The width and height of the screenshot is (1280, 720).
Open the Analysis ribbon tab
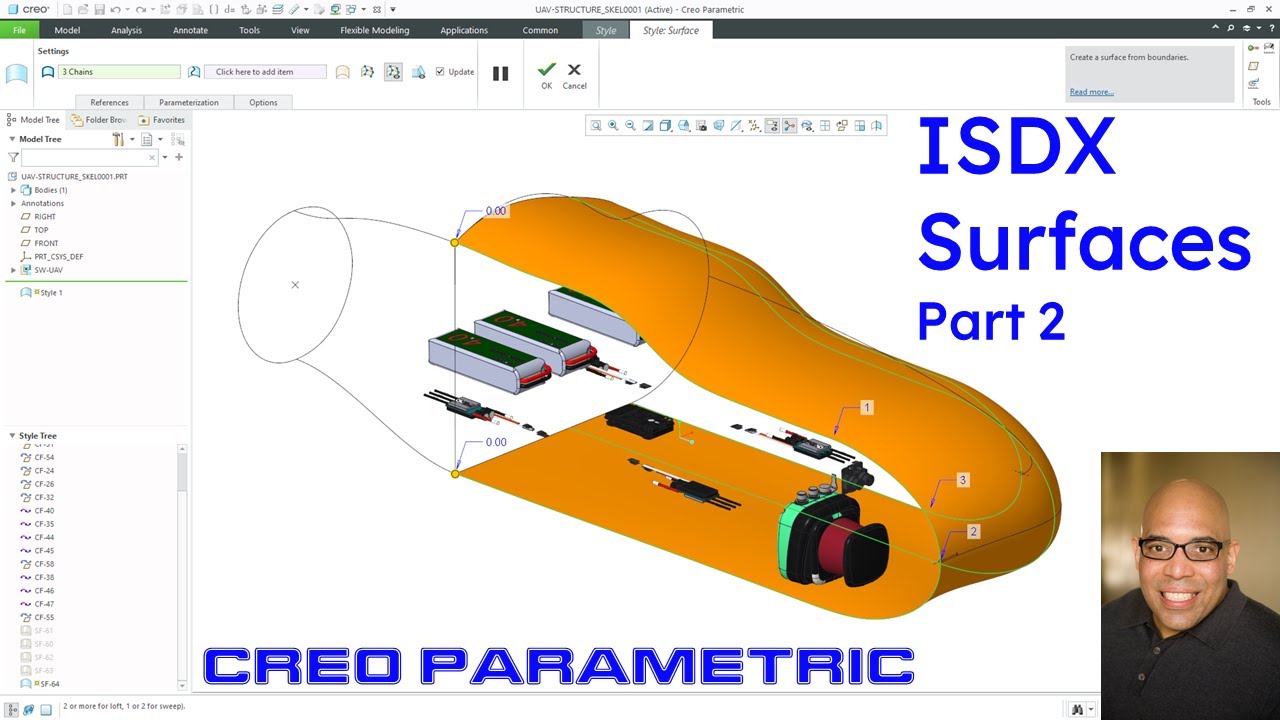tap(126, 30)
